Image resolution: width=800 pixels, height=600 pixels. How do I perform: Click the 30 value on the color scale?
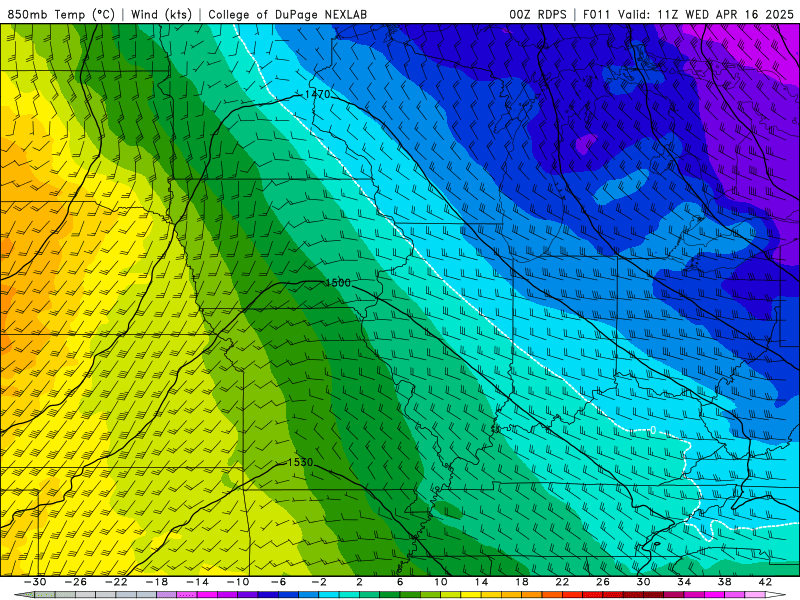(643, 582)
